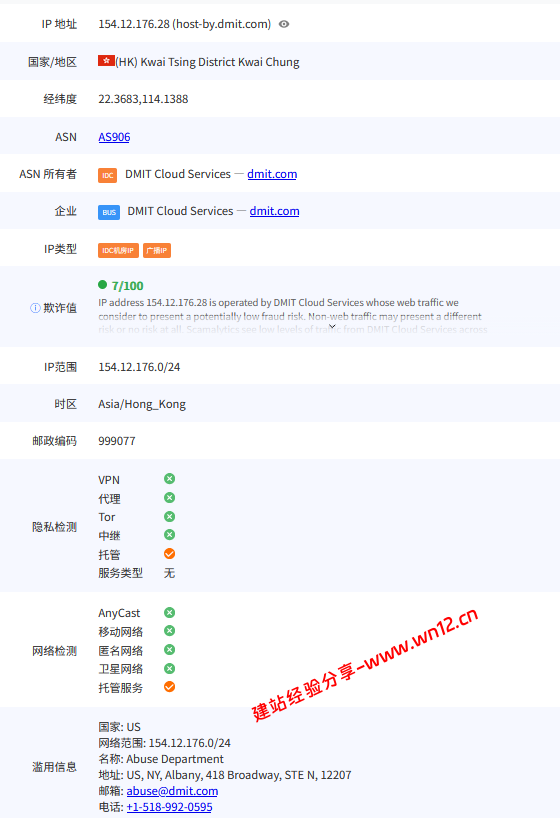Click the 滥用信息 row label
Image resolution: width=560 pixels, height=818 pixels.
(54, 767)
